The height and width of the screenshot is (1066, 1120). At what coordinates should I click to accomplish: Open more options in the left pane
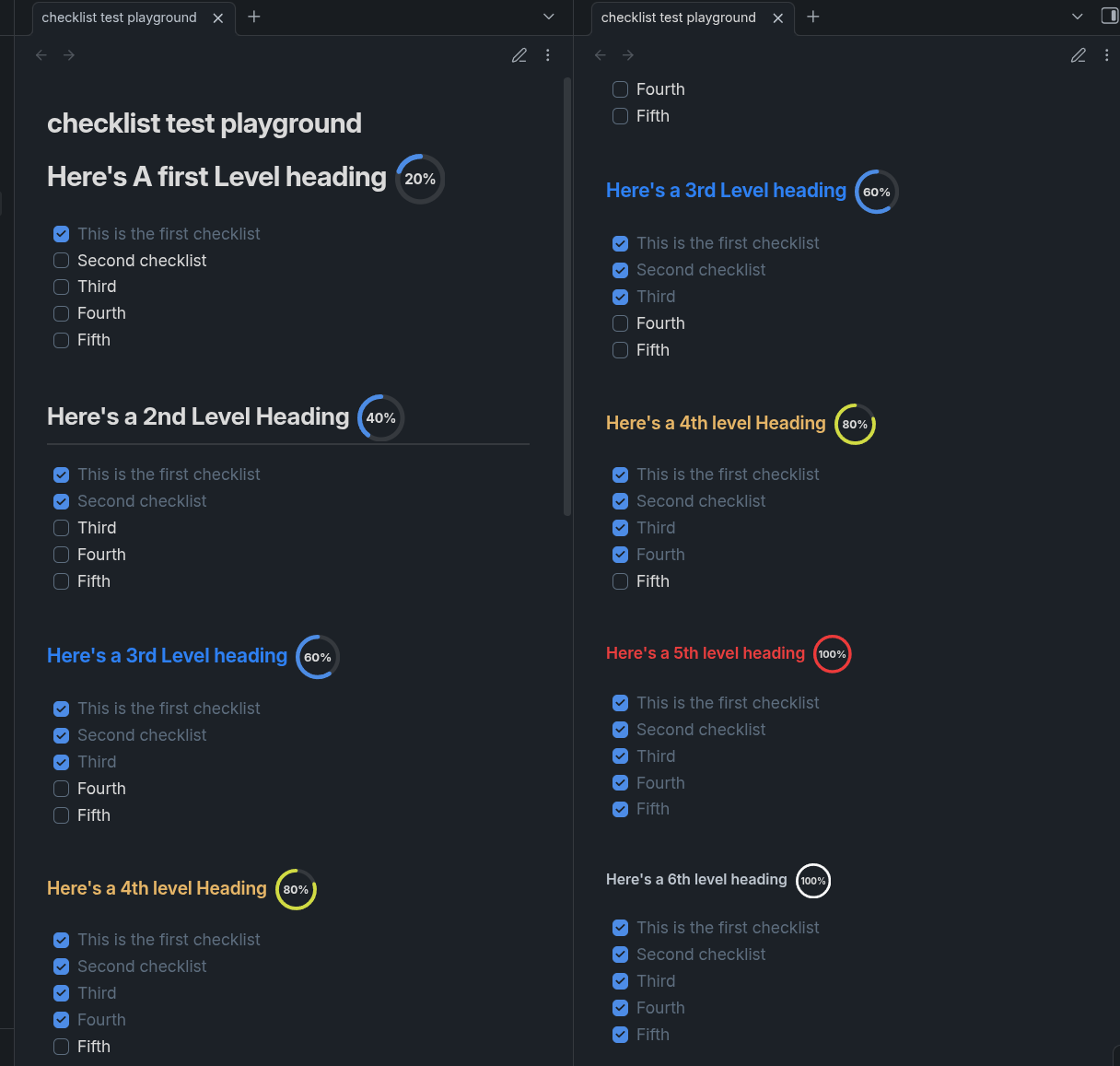tap(548, 55)
